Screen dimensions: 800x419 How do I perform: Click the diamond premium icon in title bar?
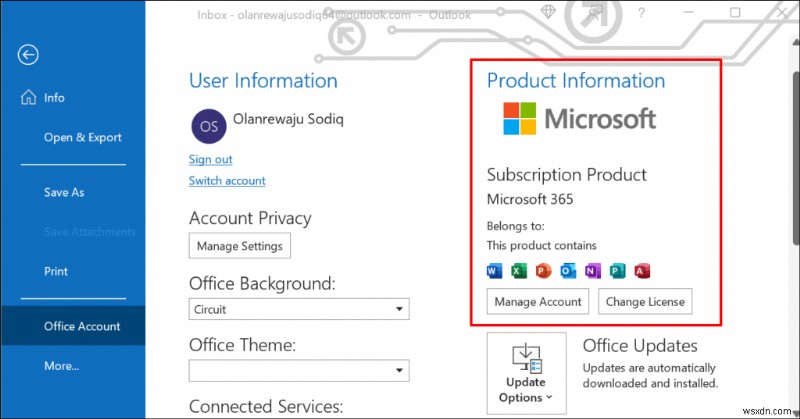click(x=548, y=12)
